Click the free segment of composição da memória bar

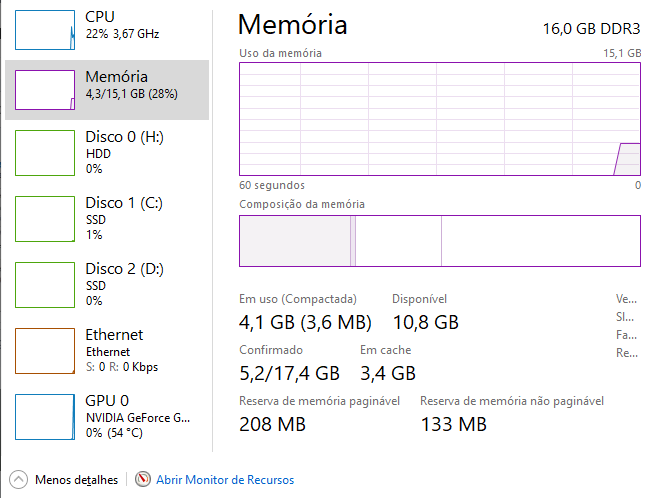(541, 241)
